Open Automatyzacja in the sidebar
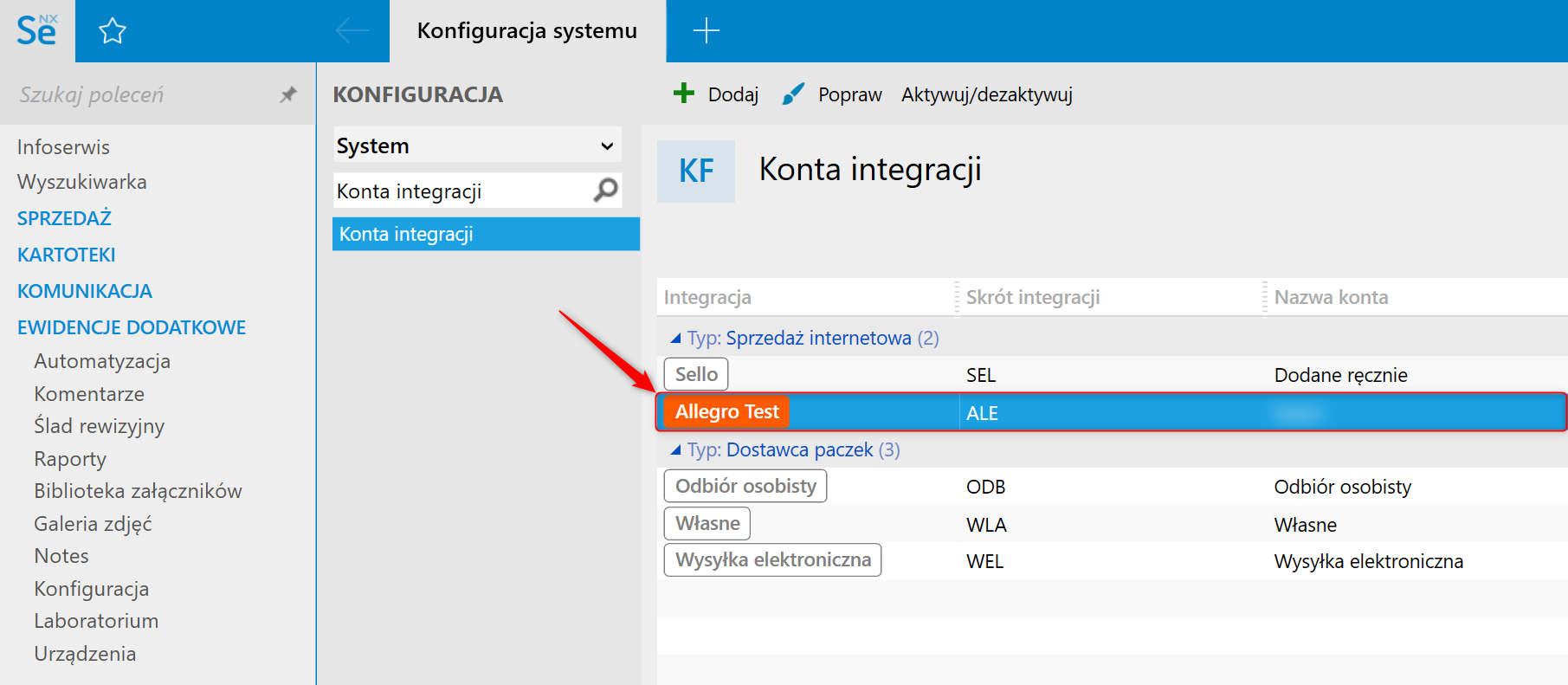1568x685 pixels. click(102, 361)
